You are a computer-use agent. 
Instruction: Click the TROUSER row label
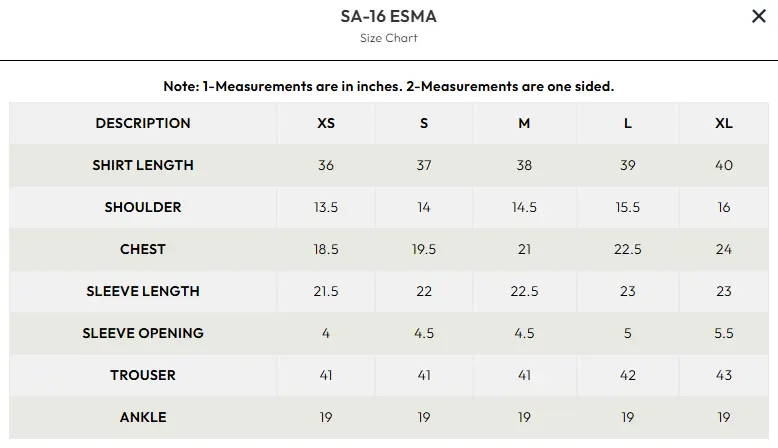[x=143, y=375]
